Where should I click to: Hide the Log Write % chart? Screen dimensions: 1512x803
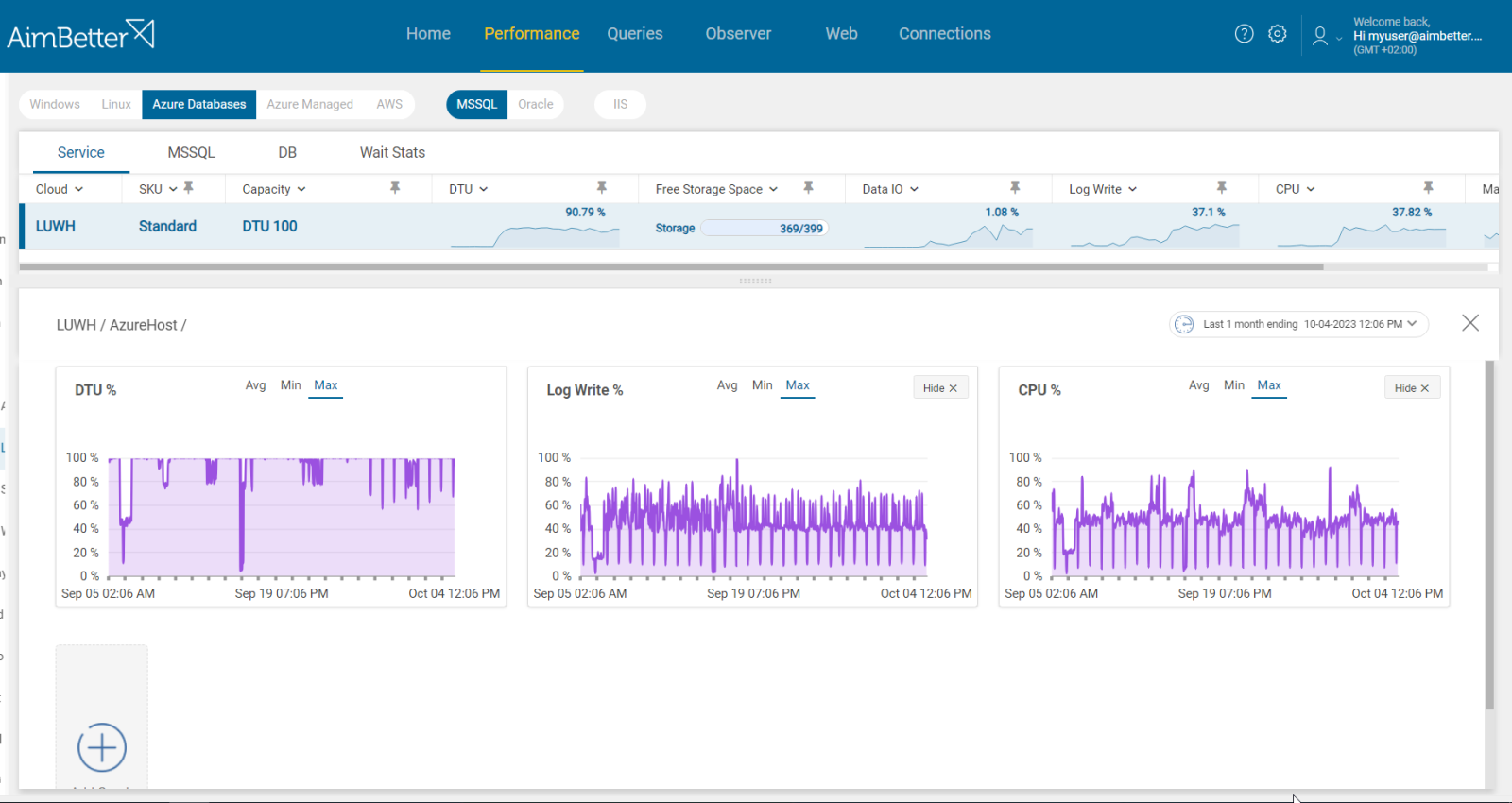pos(940,388)
